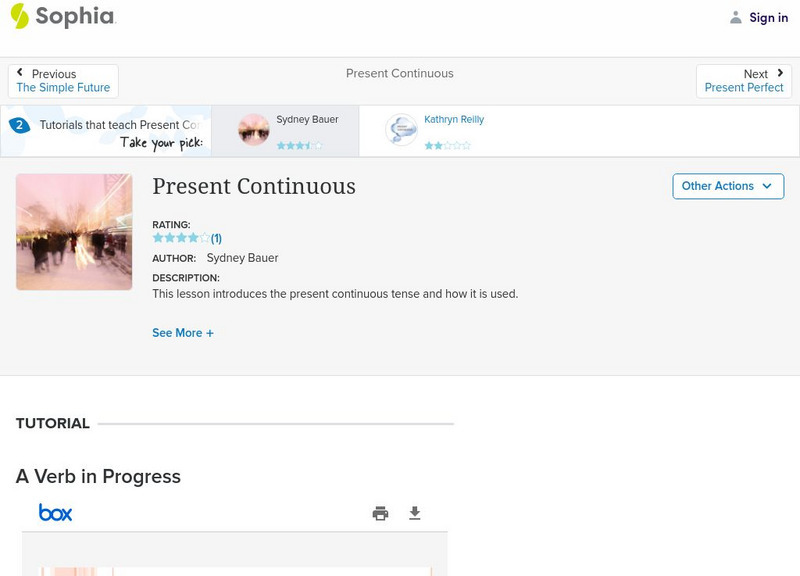Click the Sign in link

(768, 17)
